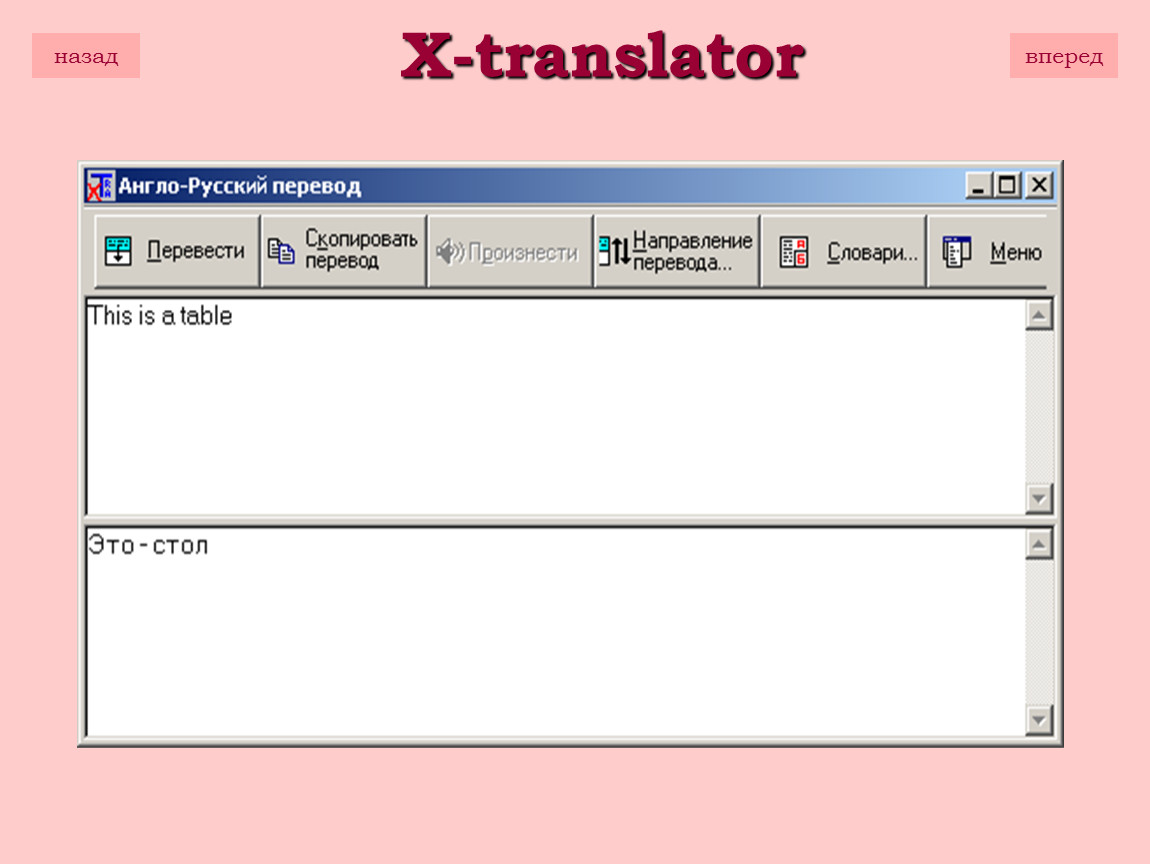The height and width of the screenshot is (864, 1150).
Task: Click the Направление перевода... button text
Action: [692, 252]
